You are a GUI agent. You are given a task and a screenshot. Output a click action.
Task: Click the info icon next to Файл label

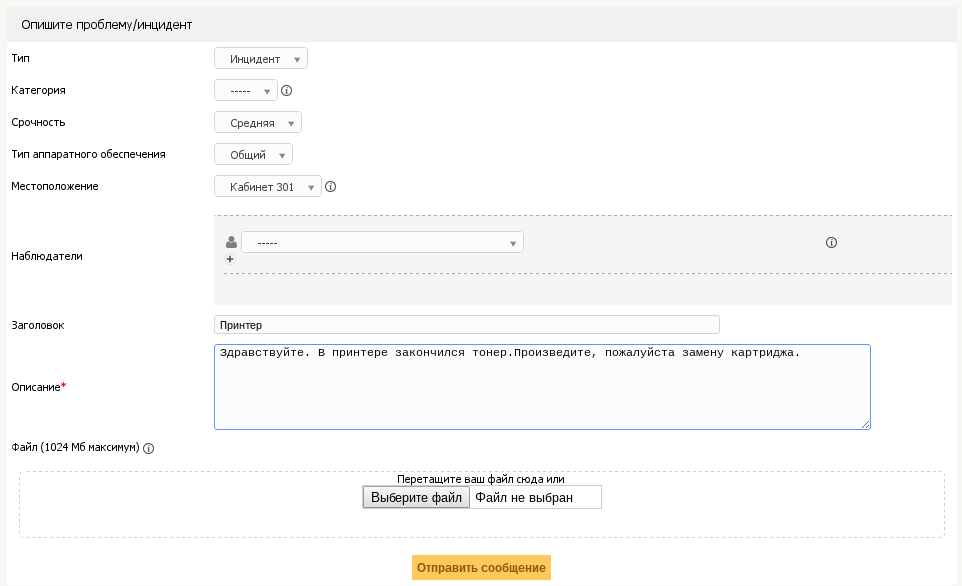pyautogui.click(x=148, y=449)
